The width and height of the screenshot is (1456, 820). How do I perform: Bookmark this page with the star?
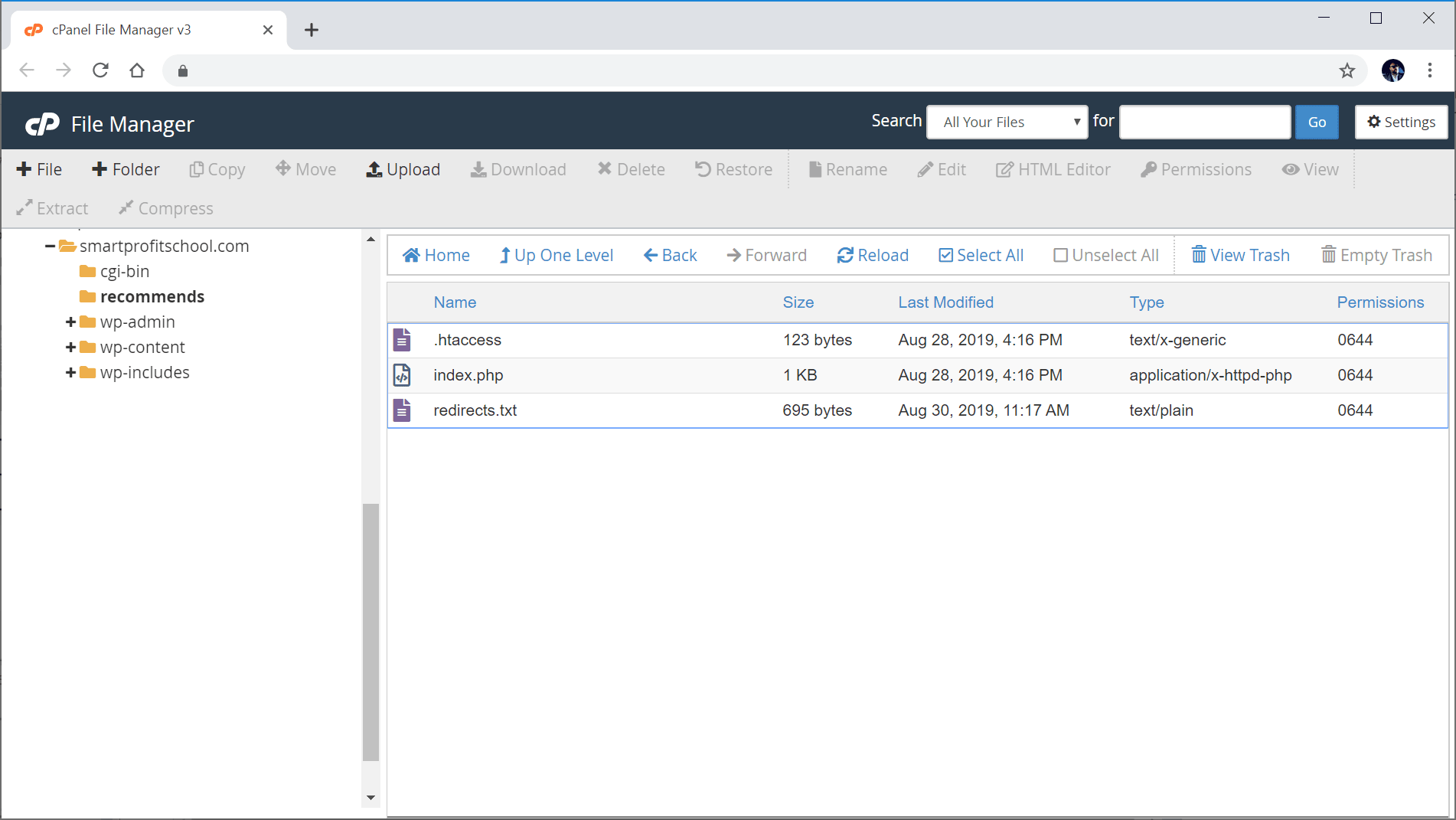coord(1347,70)
